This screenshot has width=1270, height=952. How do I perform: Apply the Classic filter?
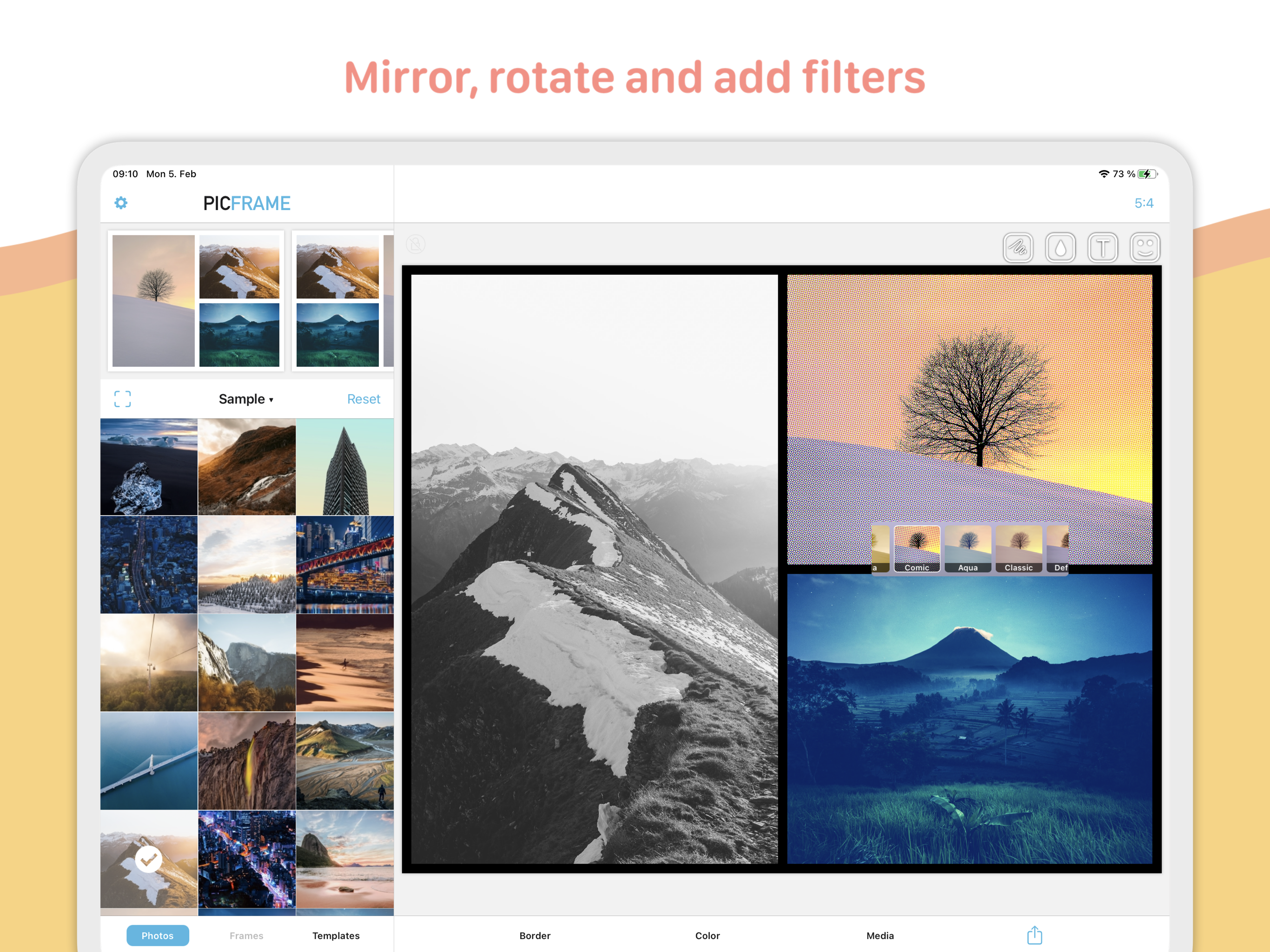click(x=1019, y=549)
